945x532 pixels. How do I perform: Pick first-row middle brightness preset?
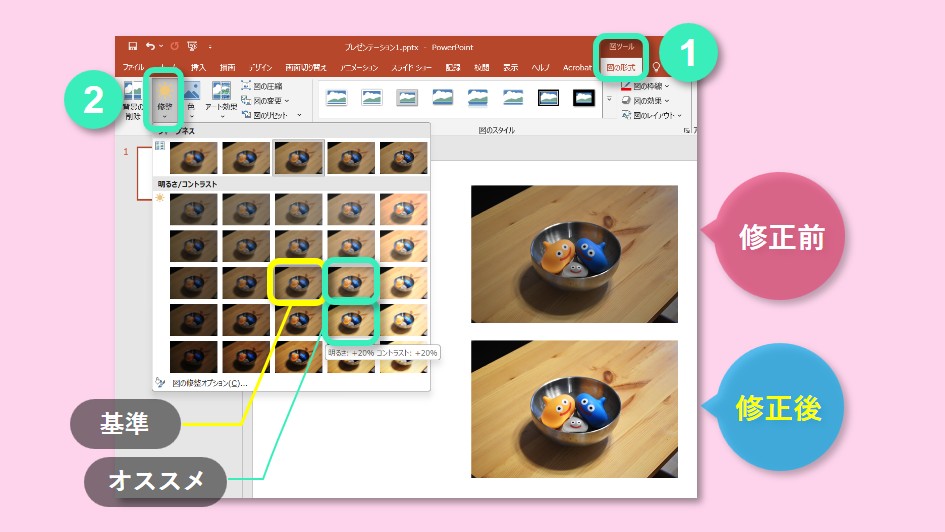point(298,209)
